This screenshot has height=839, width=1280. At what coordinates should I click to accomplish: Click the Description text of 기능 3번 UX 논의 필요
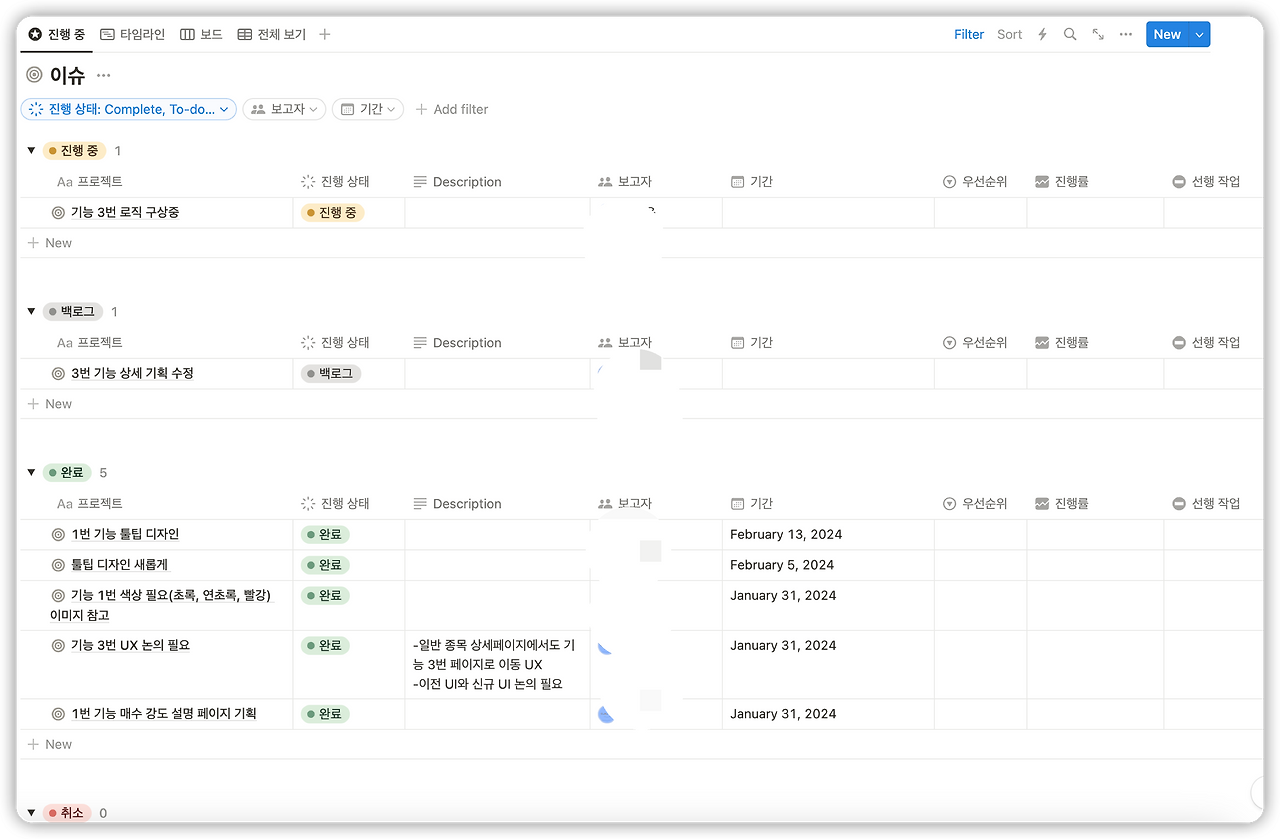point(494,665)
